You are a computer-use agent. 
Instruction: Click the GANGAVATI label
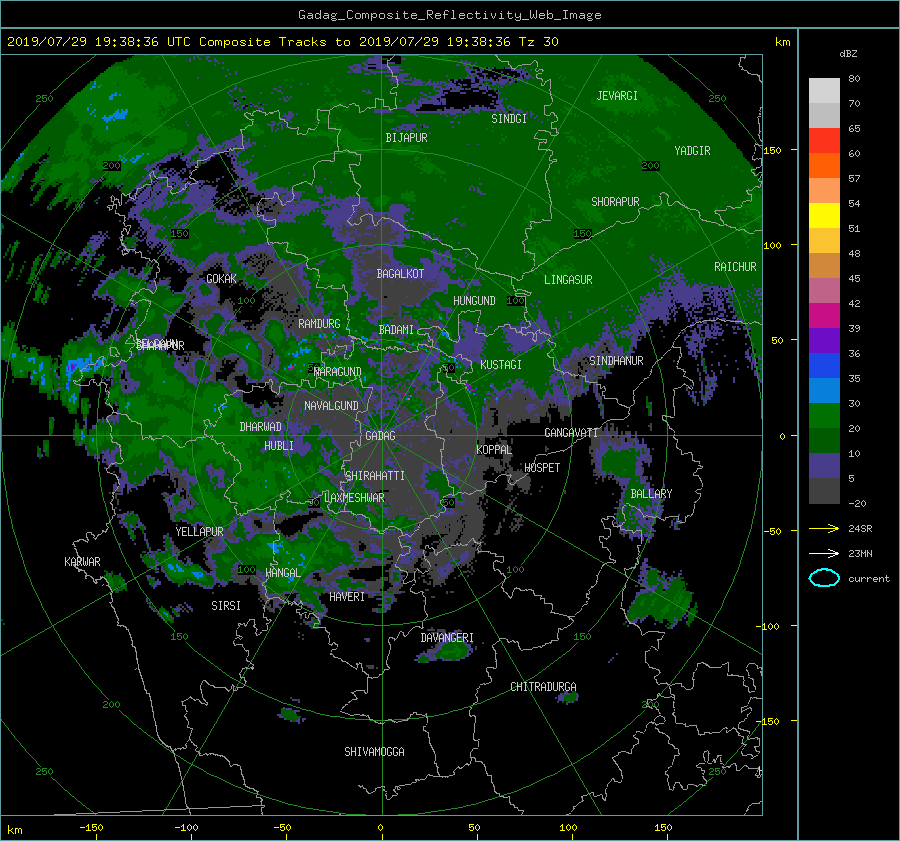(571, 433)
